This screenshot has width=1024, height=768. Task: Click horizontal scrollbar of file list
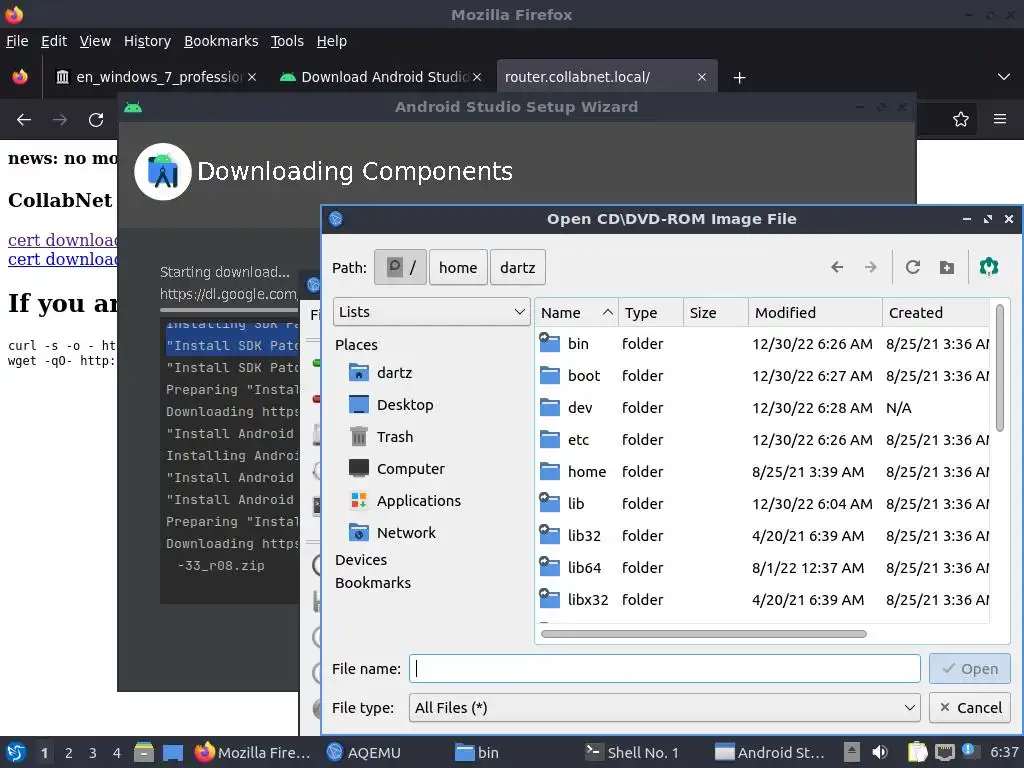pyautogui.click(x=704, y=634)
